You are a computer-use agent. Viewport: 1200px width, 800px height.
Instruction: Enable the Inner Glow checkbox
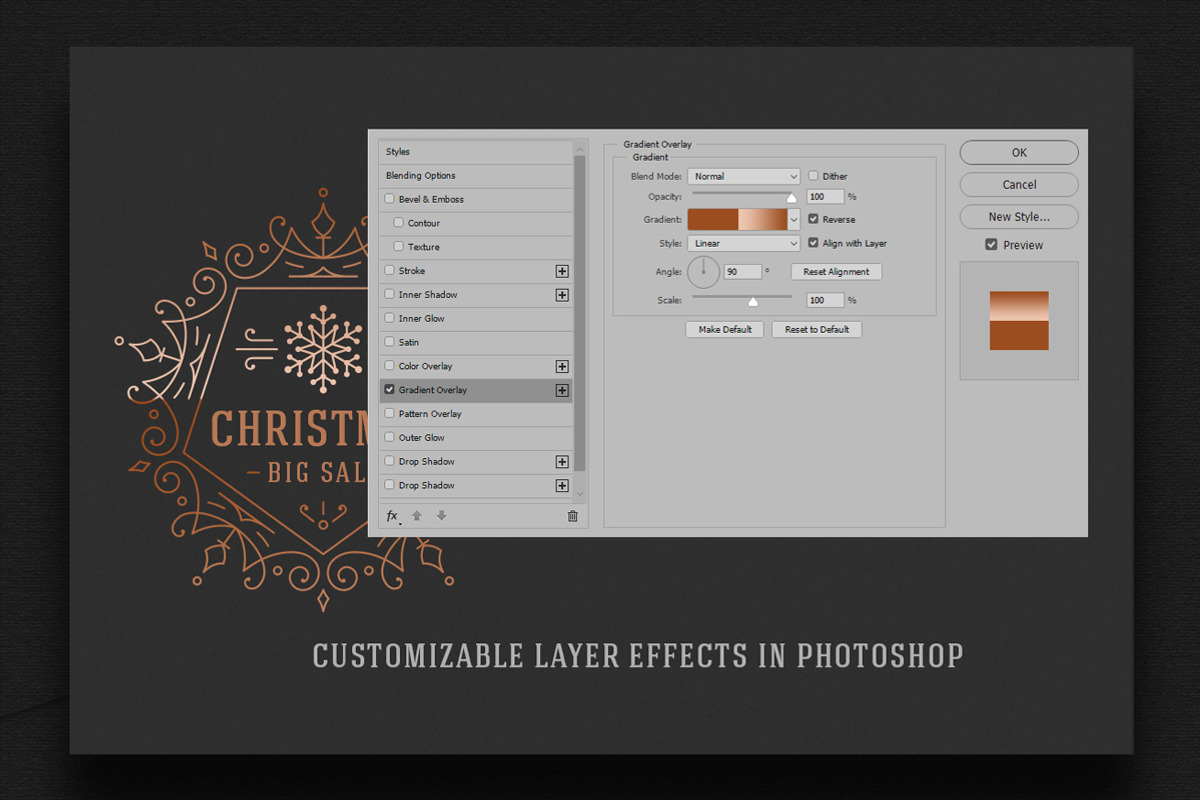390,318
